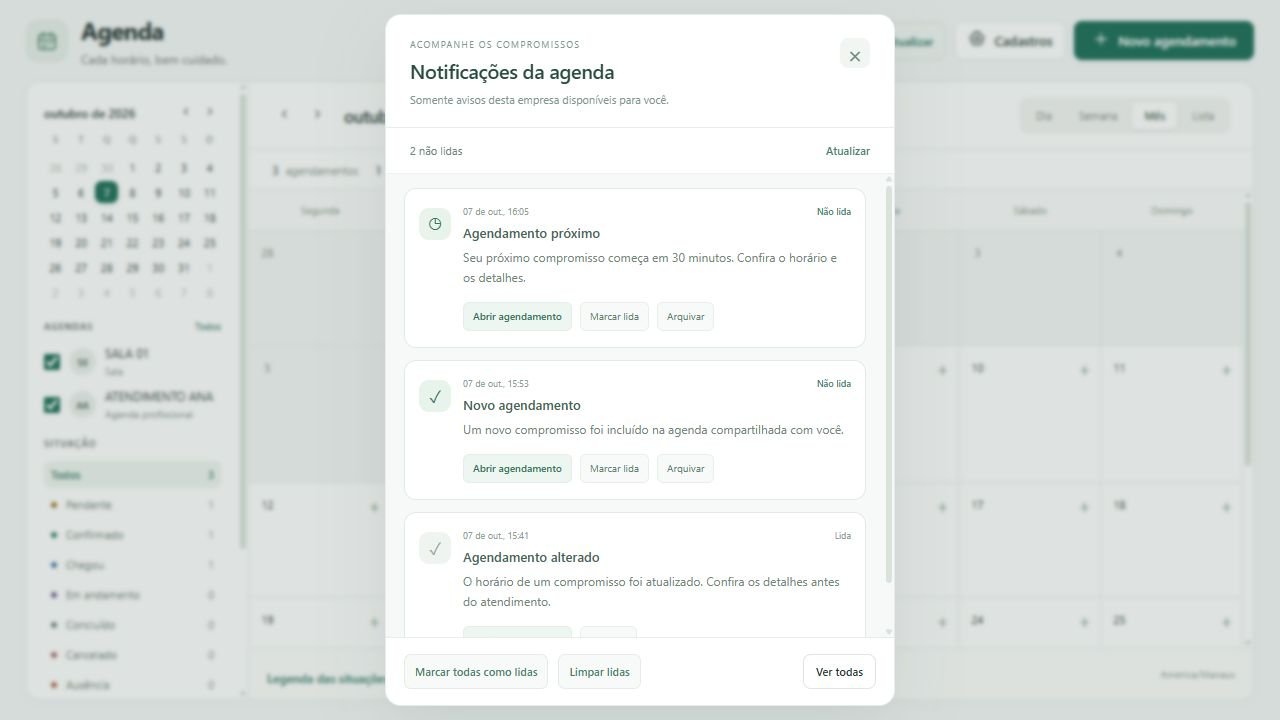Image resolution: width=1280 pixels, height=720 pixels.
Task: Clear read notifications with Limpar lidas
Action: point(599,672)
